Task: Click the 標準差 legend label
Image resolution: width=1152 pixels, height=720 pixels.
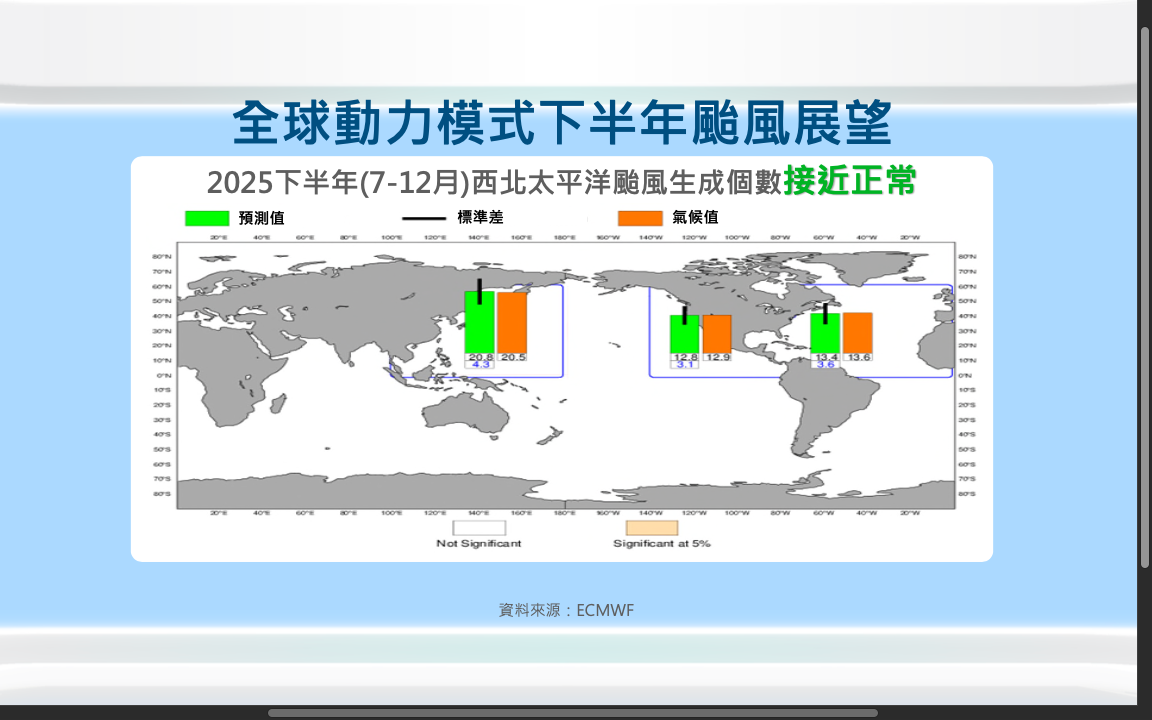Action: pyautogui.click(x=480, y=217)
